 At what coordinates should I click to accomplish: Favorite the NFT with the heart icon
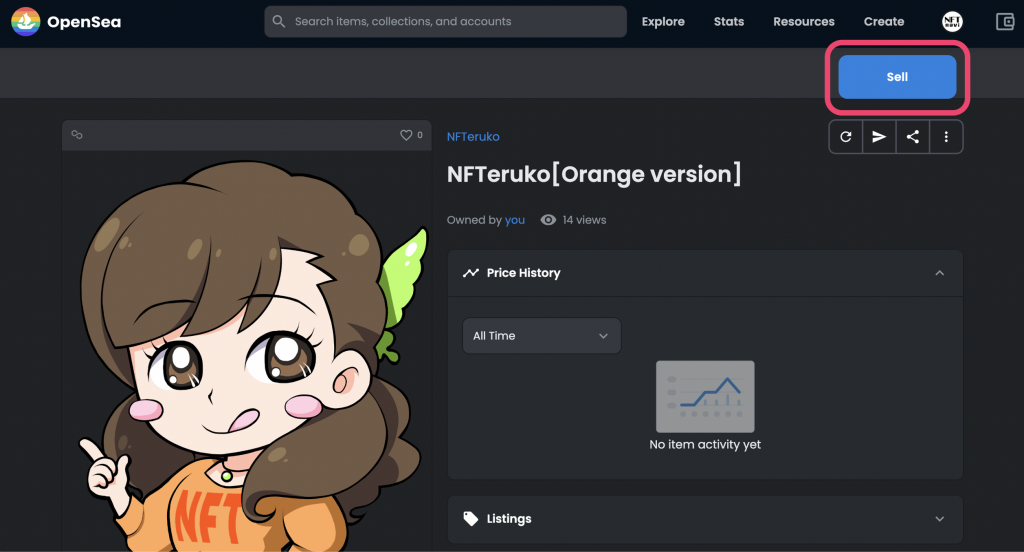[406, 135]
